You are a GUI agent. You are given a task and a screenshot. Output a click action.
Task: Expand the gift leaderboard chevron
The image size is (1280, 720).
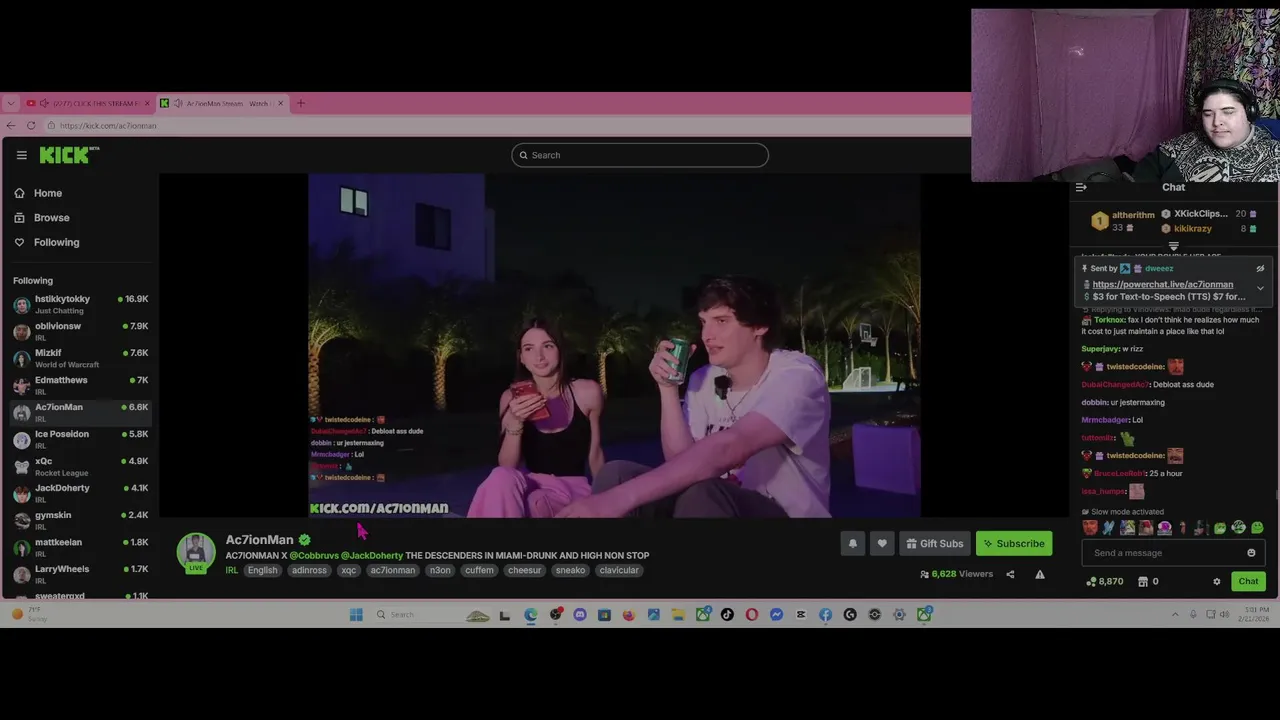[x=1173, y=245]
